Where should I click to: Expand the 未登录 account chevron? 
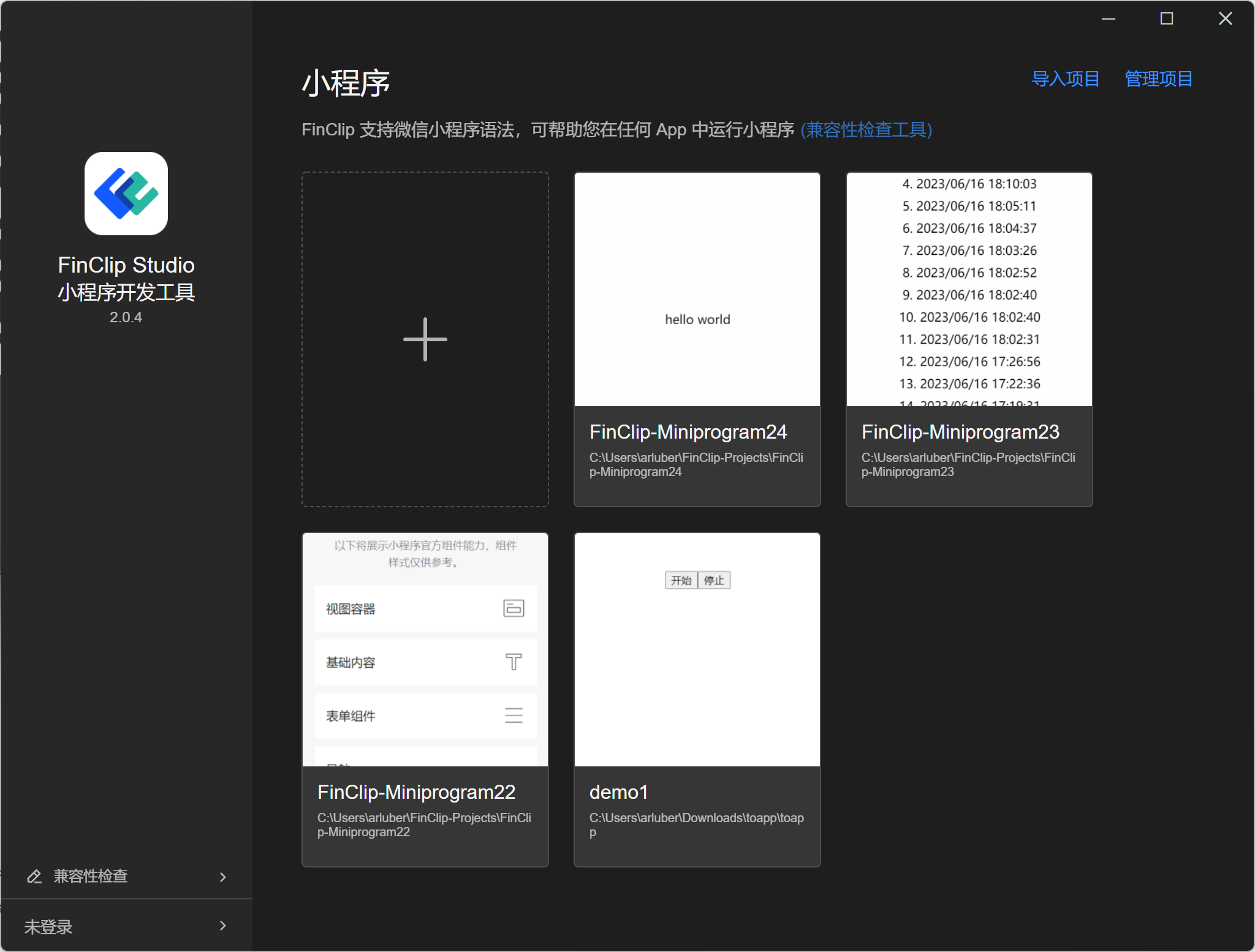tap(223, 926)
